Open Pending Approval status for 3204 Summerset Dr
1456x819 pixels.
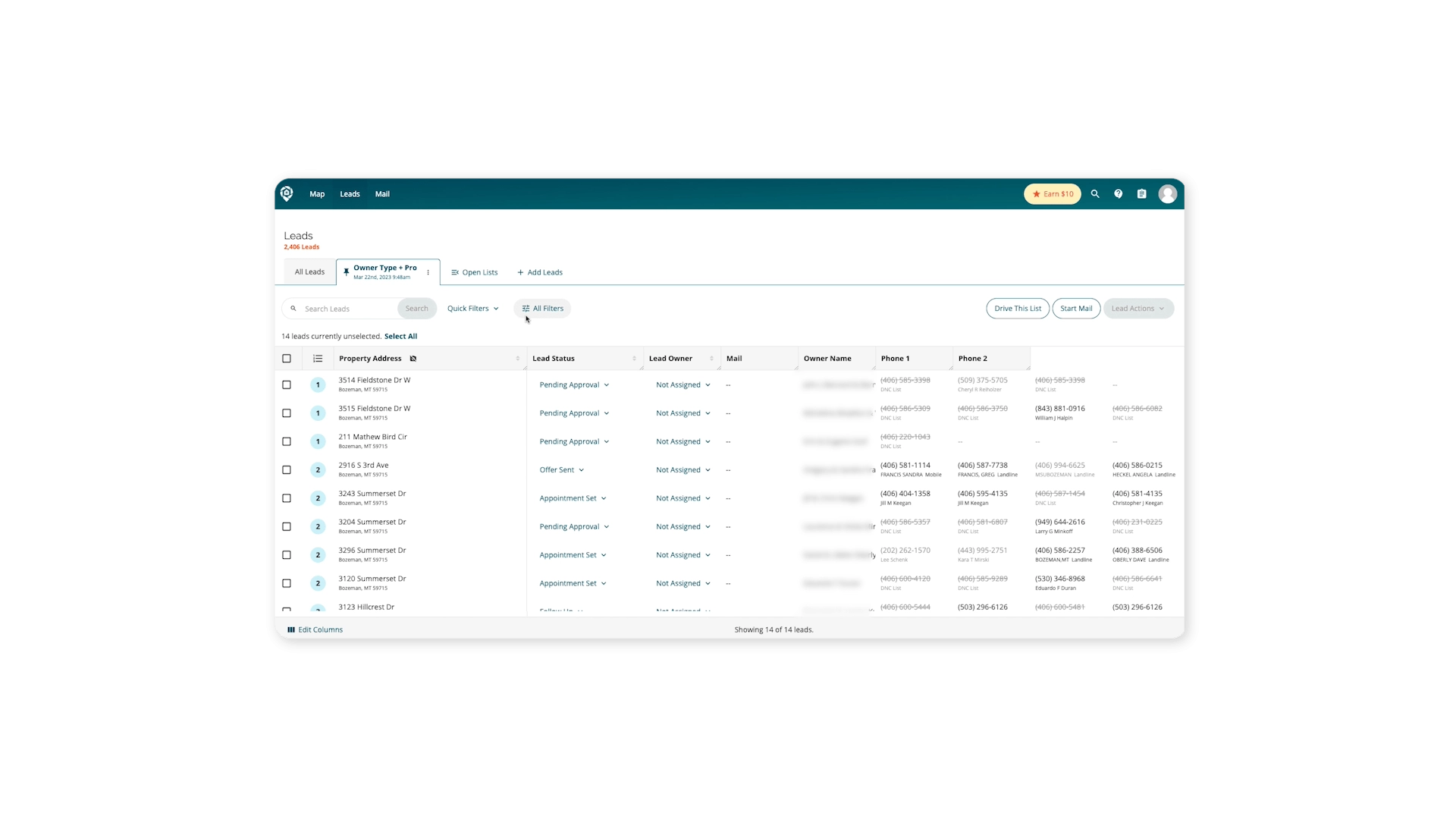coord(574,526)
